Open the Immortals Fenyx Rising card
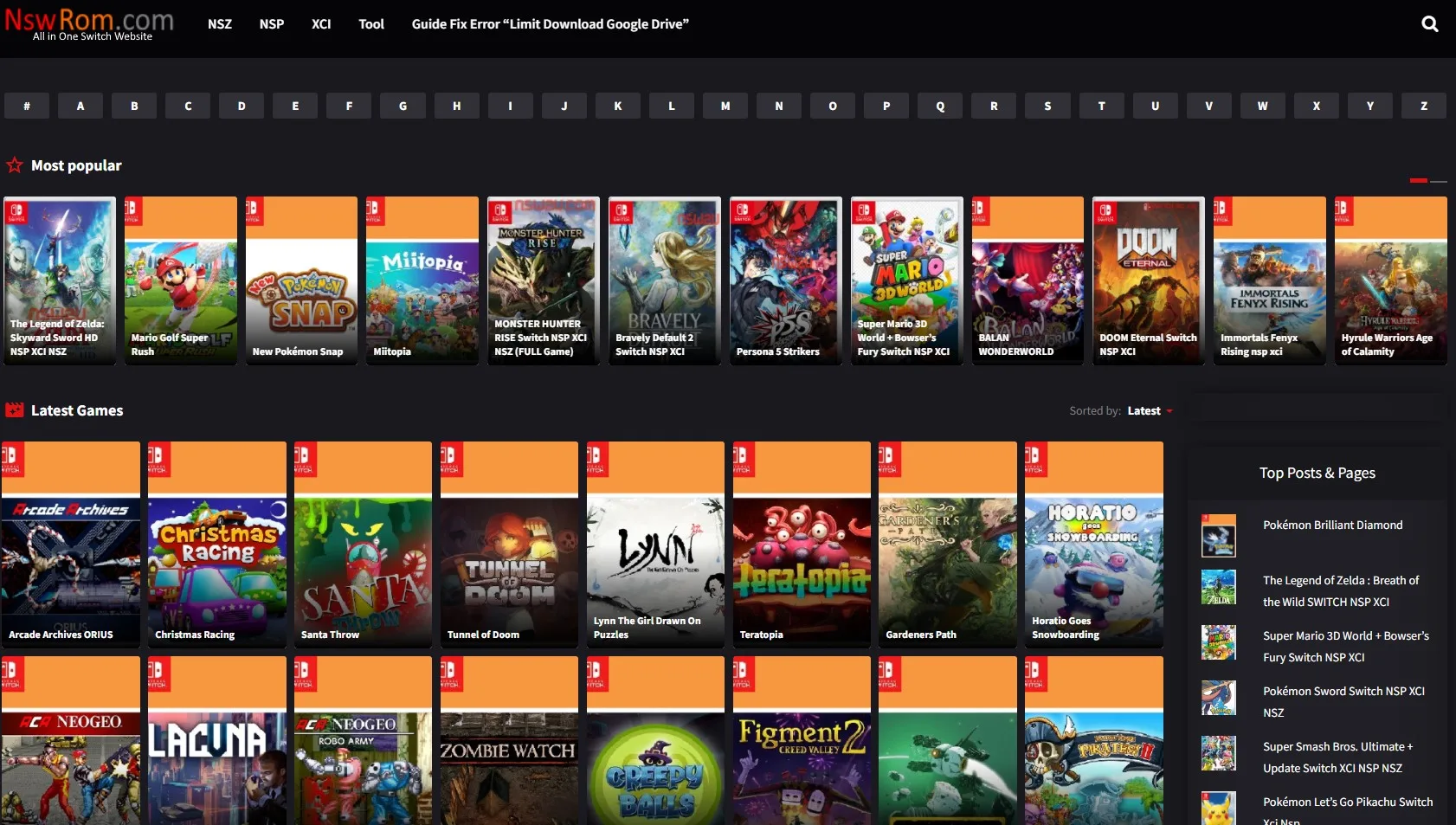Image resolution: width=1456 pixels, height=825 pixels. click(1270, 280)
